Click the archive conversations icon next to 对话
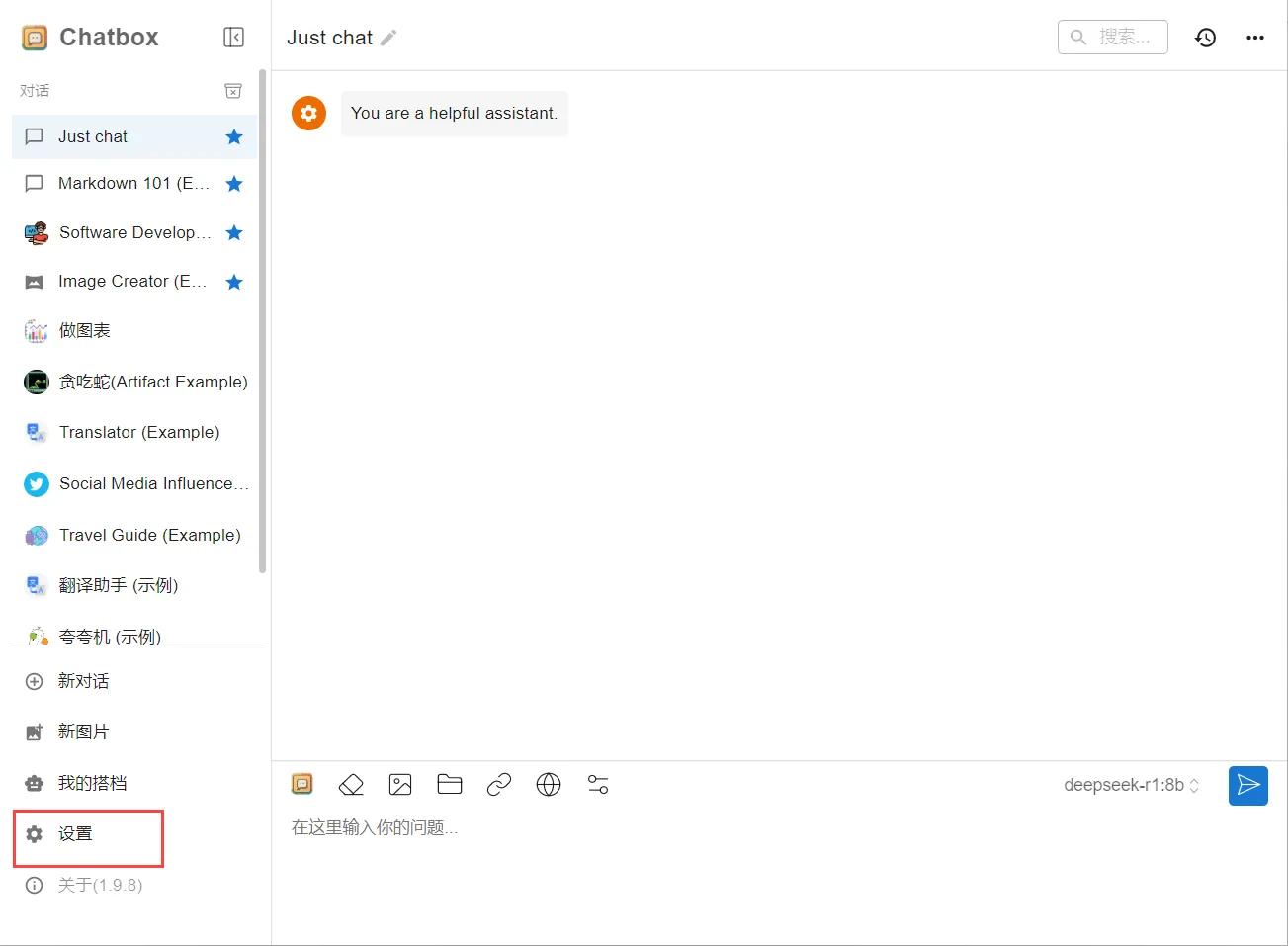Screen dimensions: 1288x946 pyautogui.click(x=233, y=91)
